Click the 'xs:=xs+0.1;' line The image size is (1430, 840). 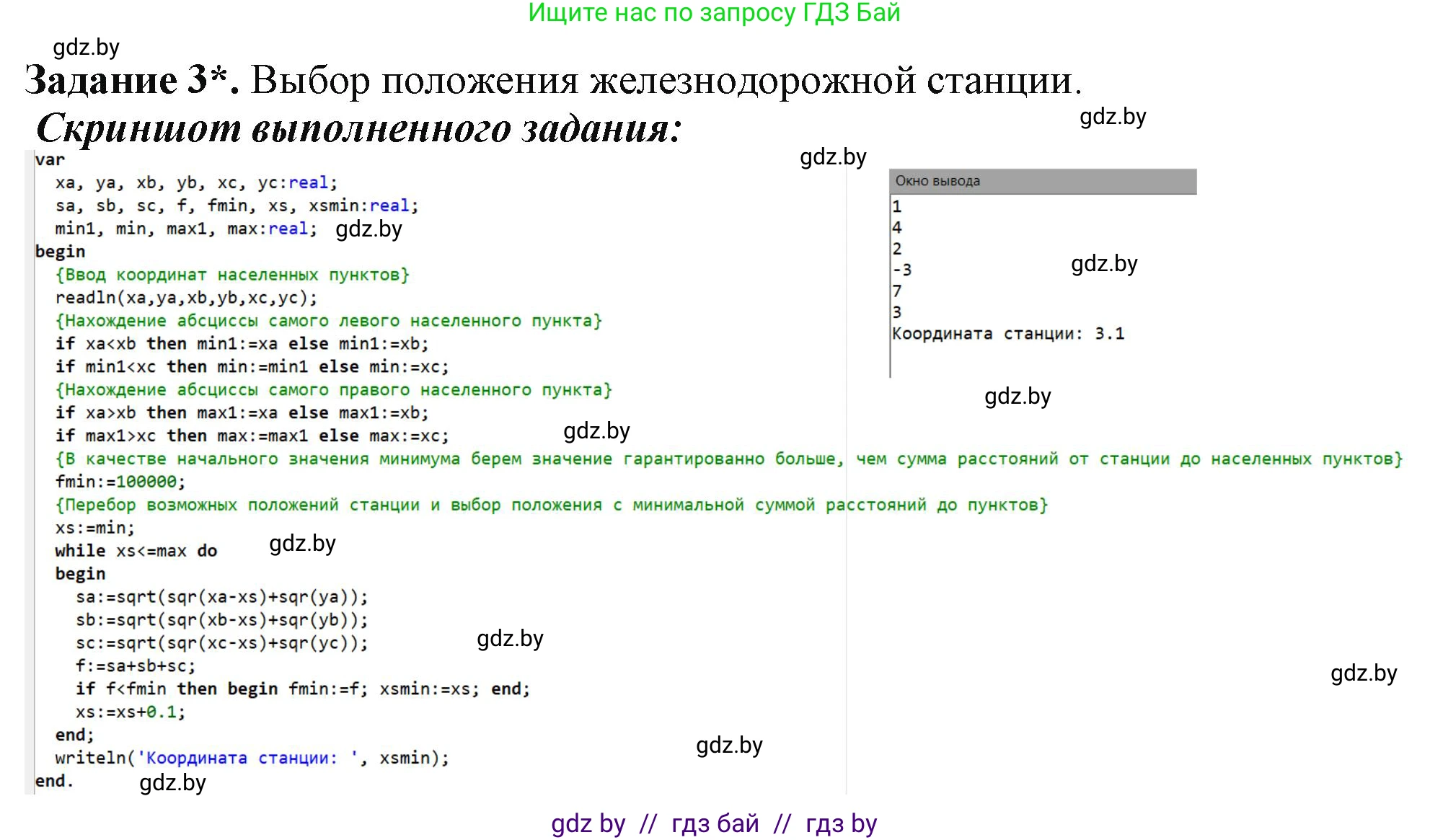(131, 712)
